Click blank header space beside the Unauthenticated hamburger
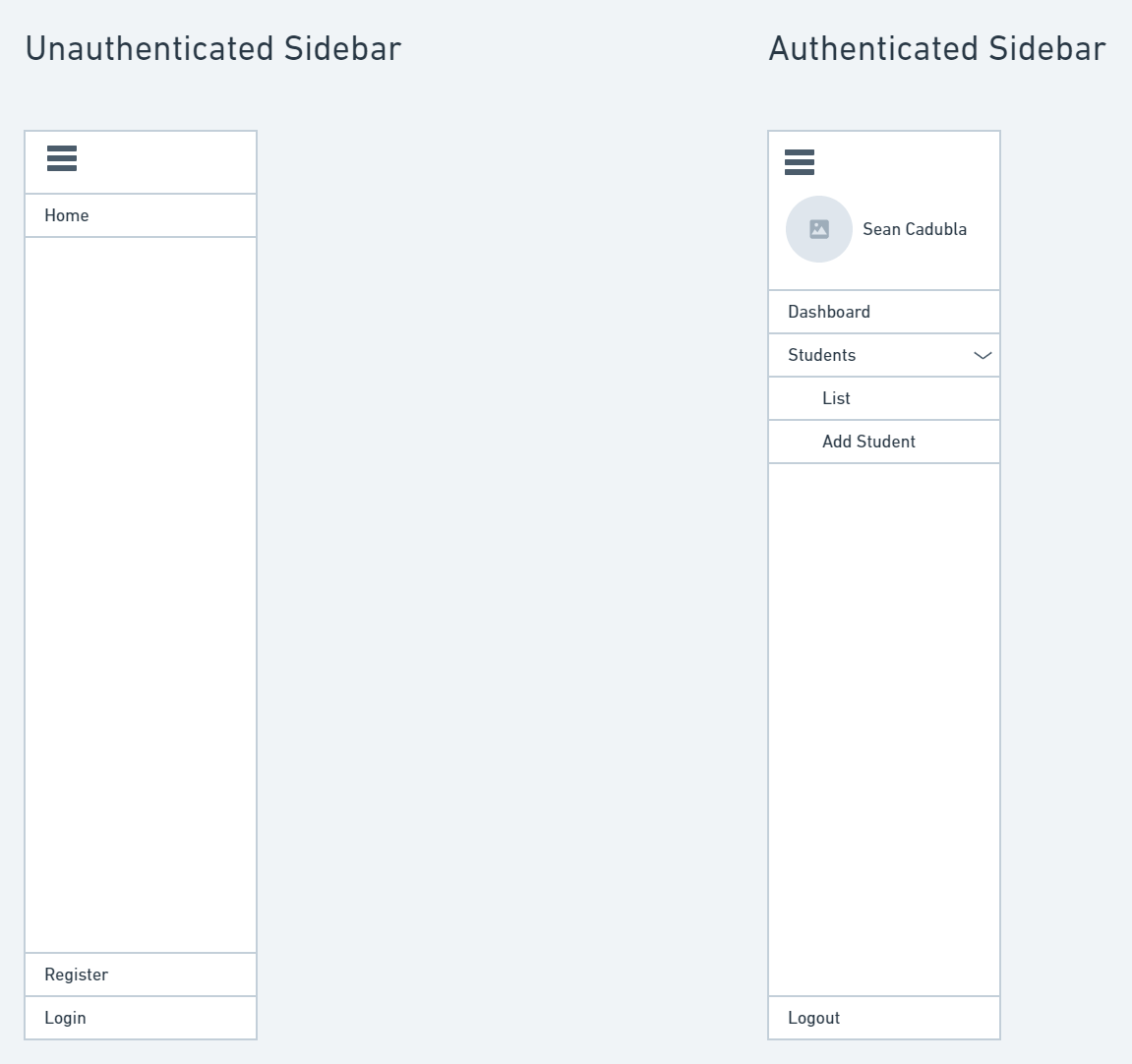This screenshot has width=1132, height=1064. click(167, 162)
